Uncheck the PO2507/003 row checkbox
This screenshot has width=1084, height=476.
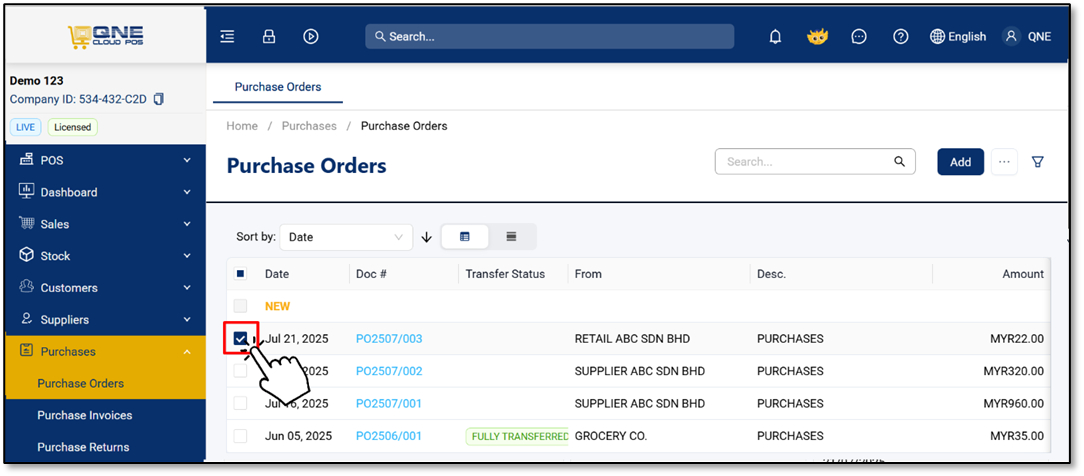click(x=240, y=339)
